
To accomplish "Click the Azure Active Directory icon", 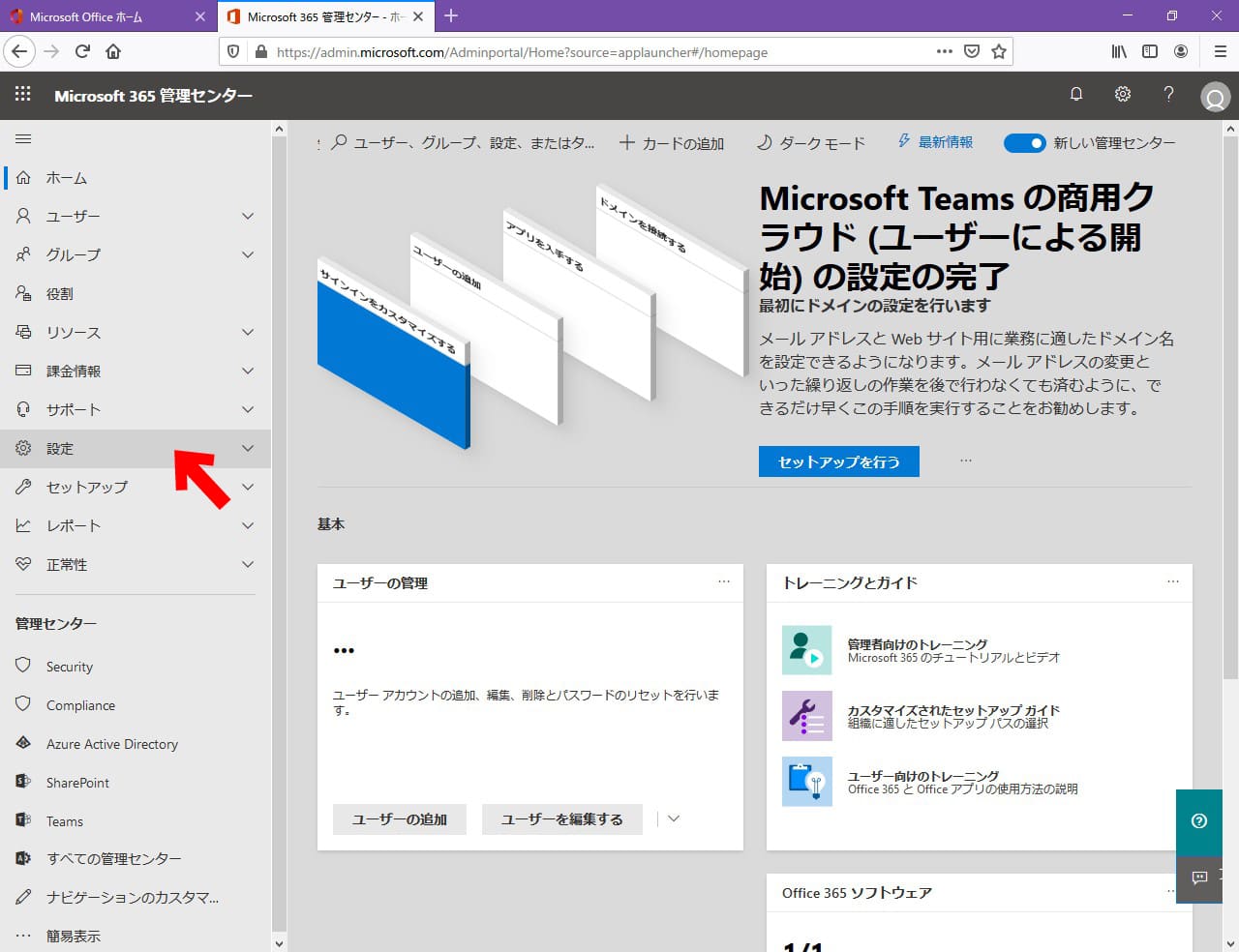I will (23, 743).
